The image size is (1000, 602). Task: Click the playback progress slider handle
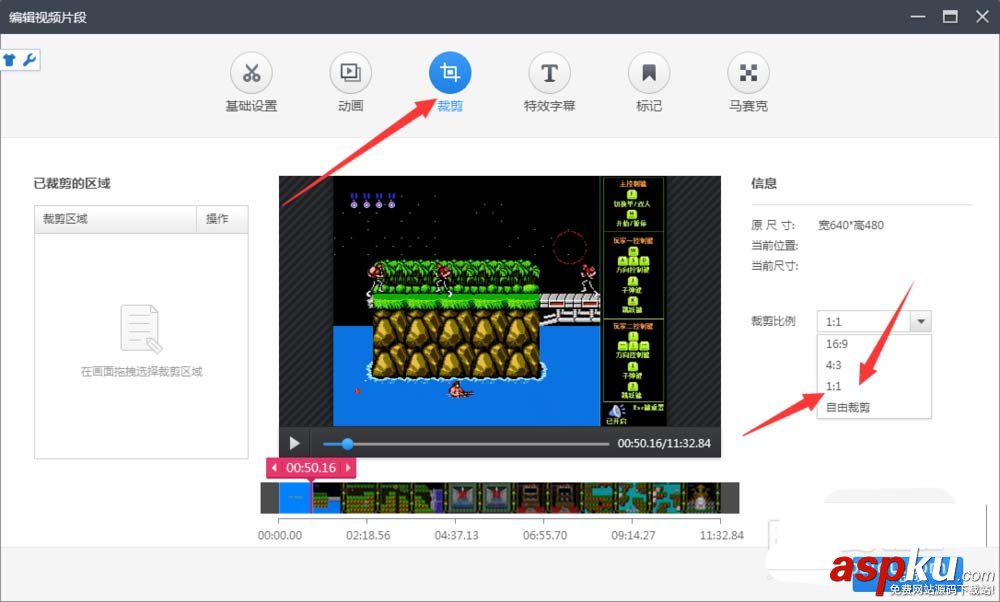coord(347,443)
